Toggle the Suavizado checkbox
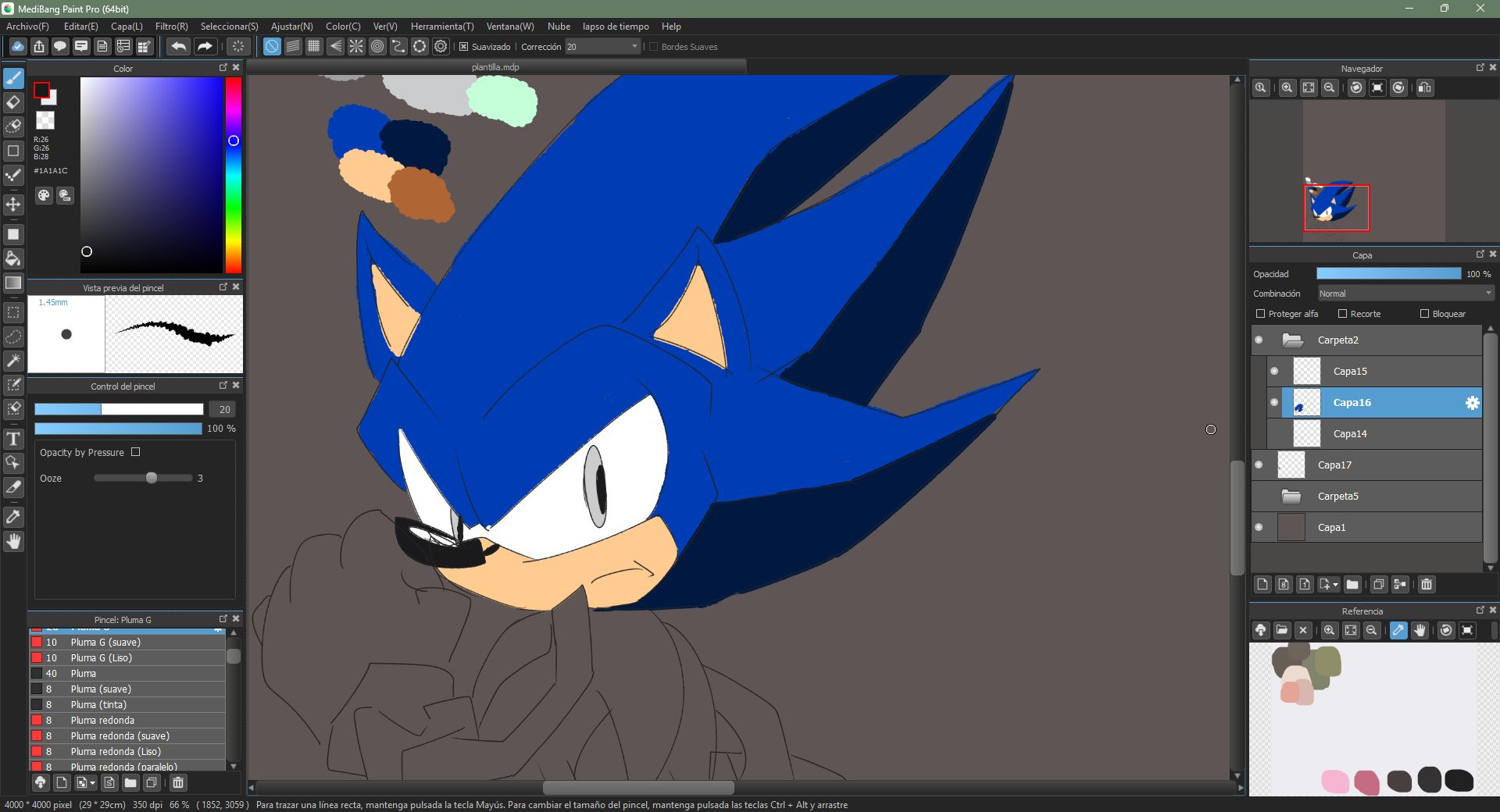 (463, 47)
